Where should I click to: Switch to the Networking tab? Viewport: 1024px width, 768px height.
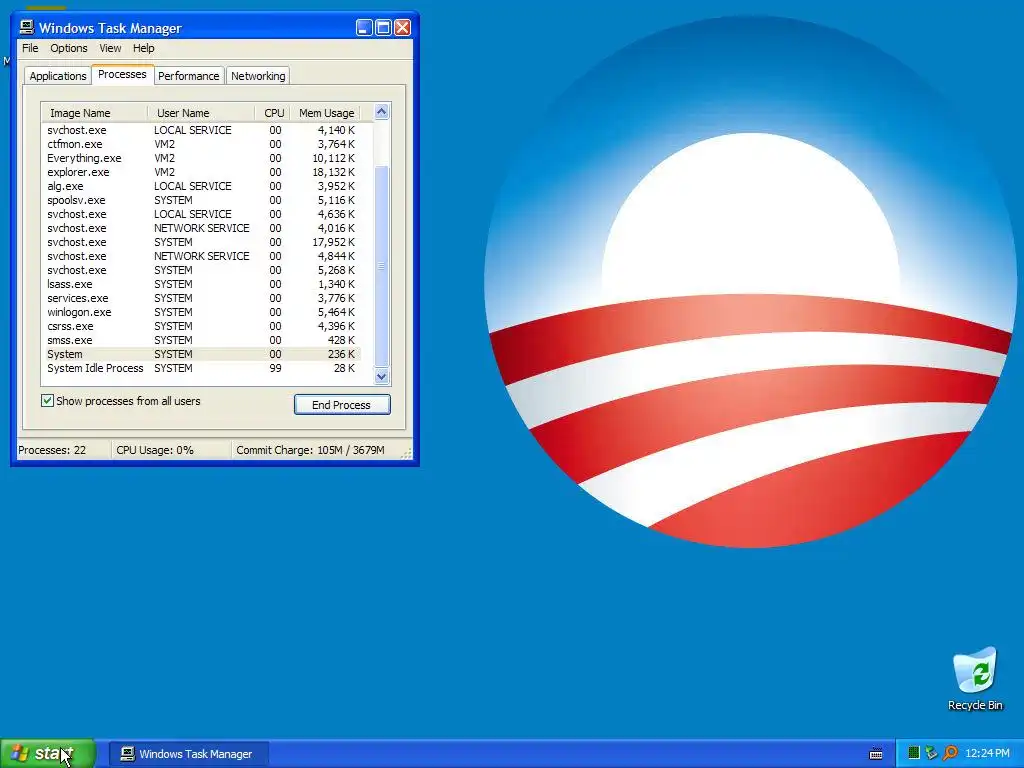coord(258,76)
